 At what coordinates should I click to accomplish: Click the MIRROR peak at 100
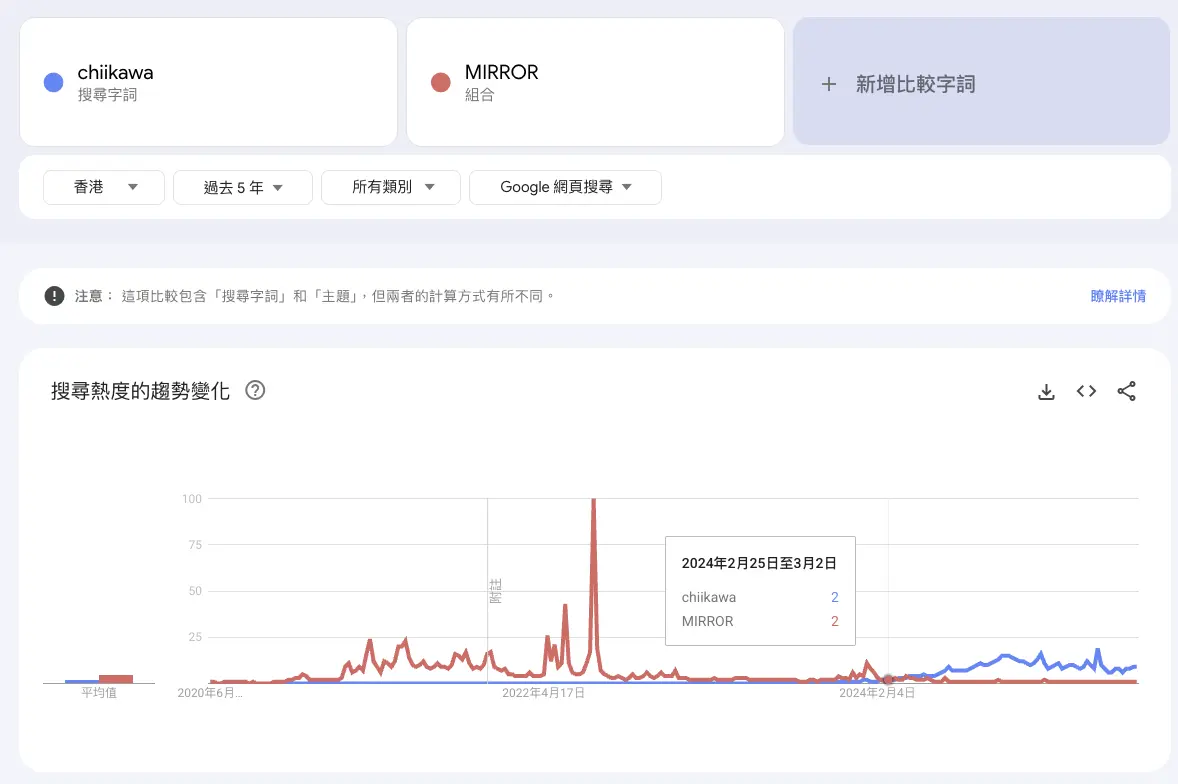[594, 500]
